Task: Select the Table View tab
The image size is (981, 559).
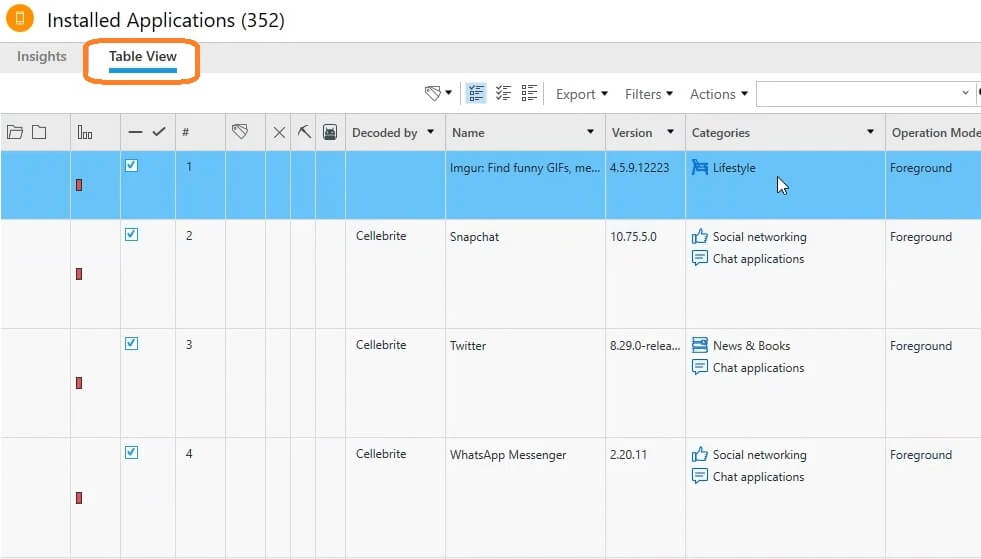Action: 142,57
